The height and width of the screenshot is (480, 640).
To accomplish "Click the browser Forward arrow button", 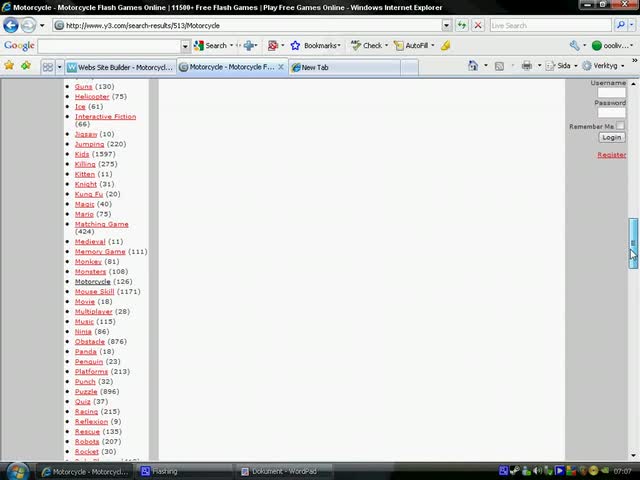I will coord(28,25).
